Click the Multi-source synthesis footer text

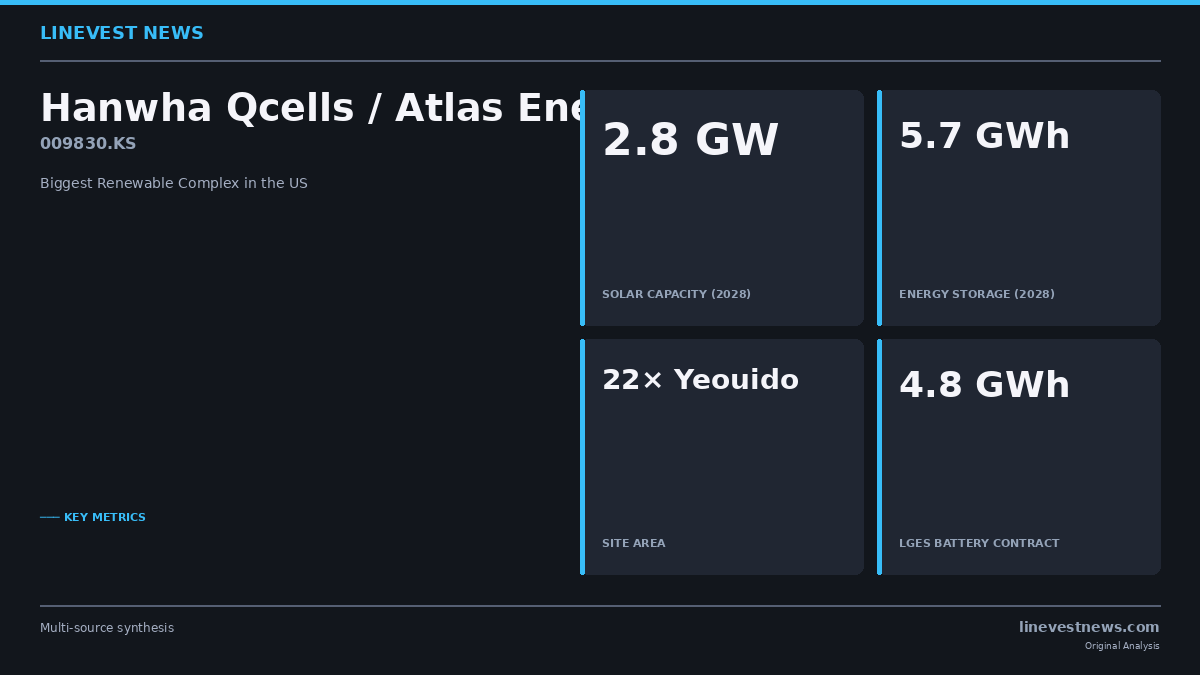click(x=107, y=628)
